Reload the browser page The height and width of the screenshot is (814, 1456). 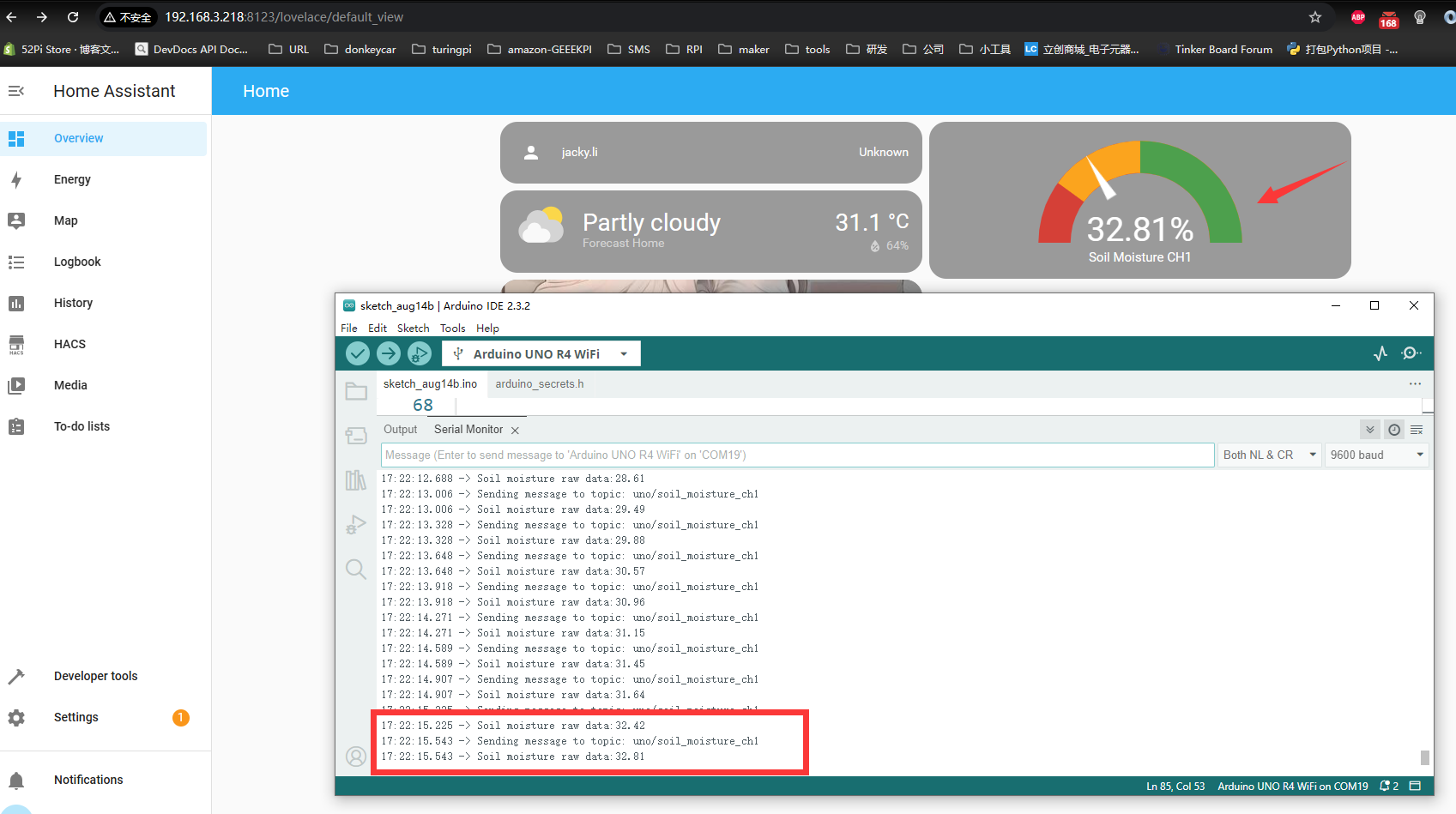coord(73,17)
